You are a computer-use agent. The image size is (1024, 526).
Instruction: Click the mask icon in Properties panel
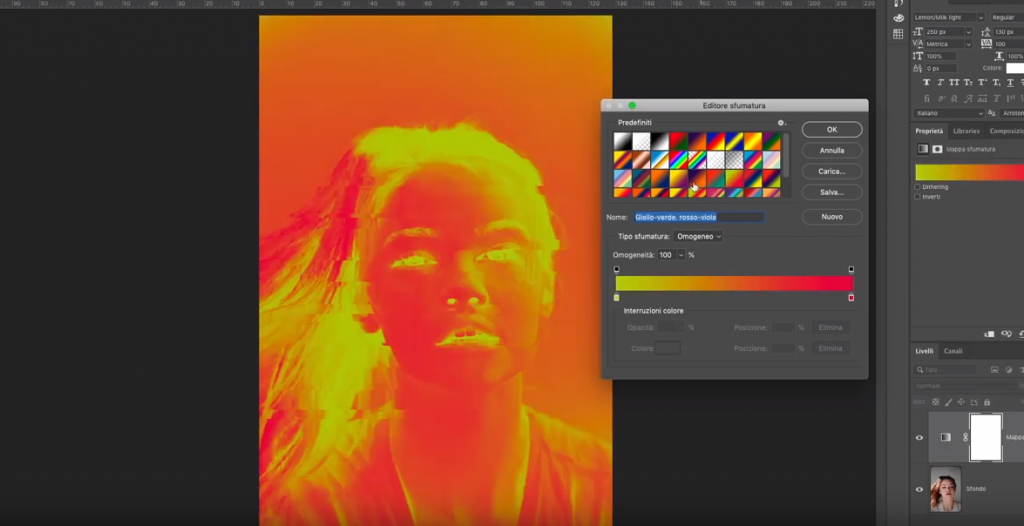[x=937, y=149]
